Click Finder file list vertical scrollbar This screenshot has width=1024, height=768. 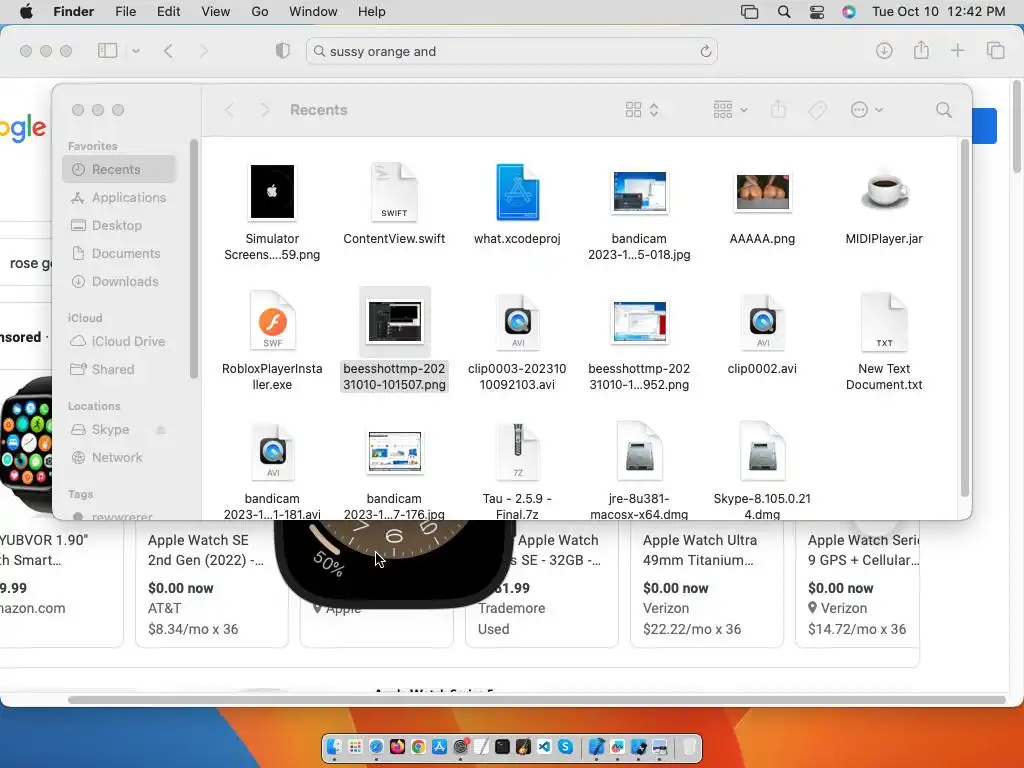(965, 317)
